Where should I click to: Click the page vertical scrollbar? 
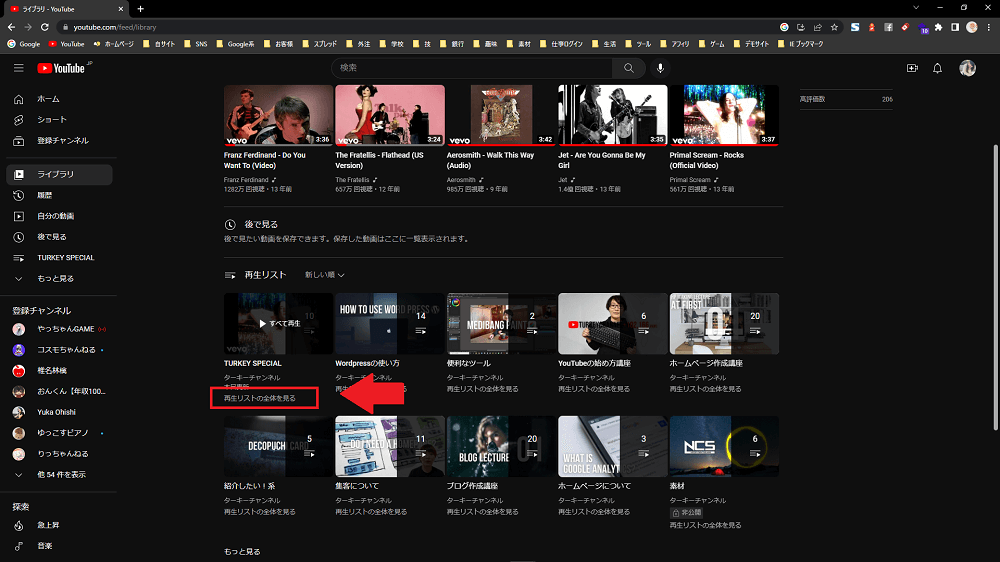[995, 287]
